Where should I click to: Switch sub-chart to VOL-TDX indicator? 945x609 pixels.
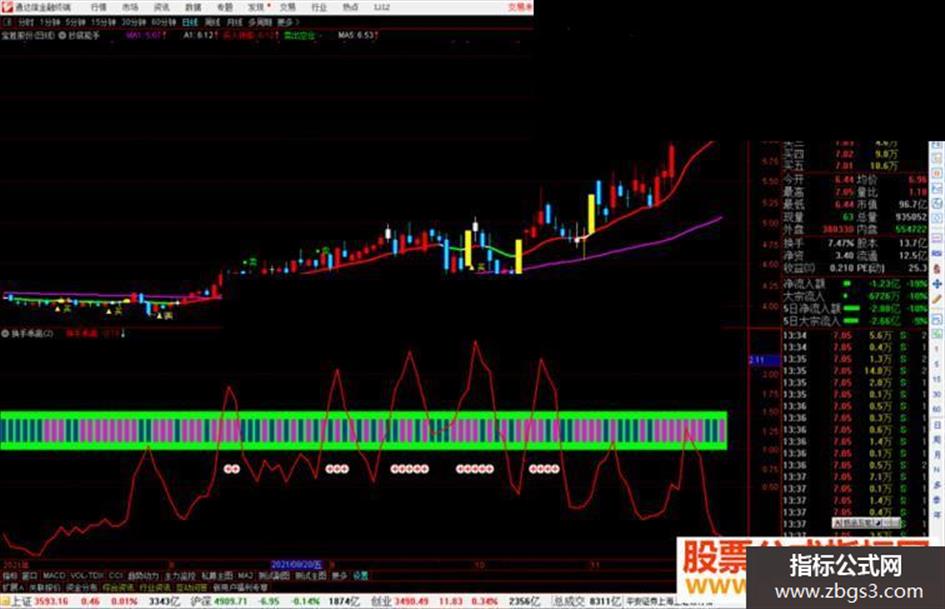[87, 576]
